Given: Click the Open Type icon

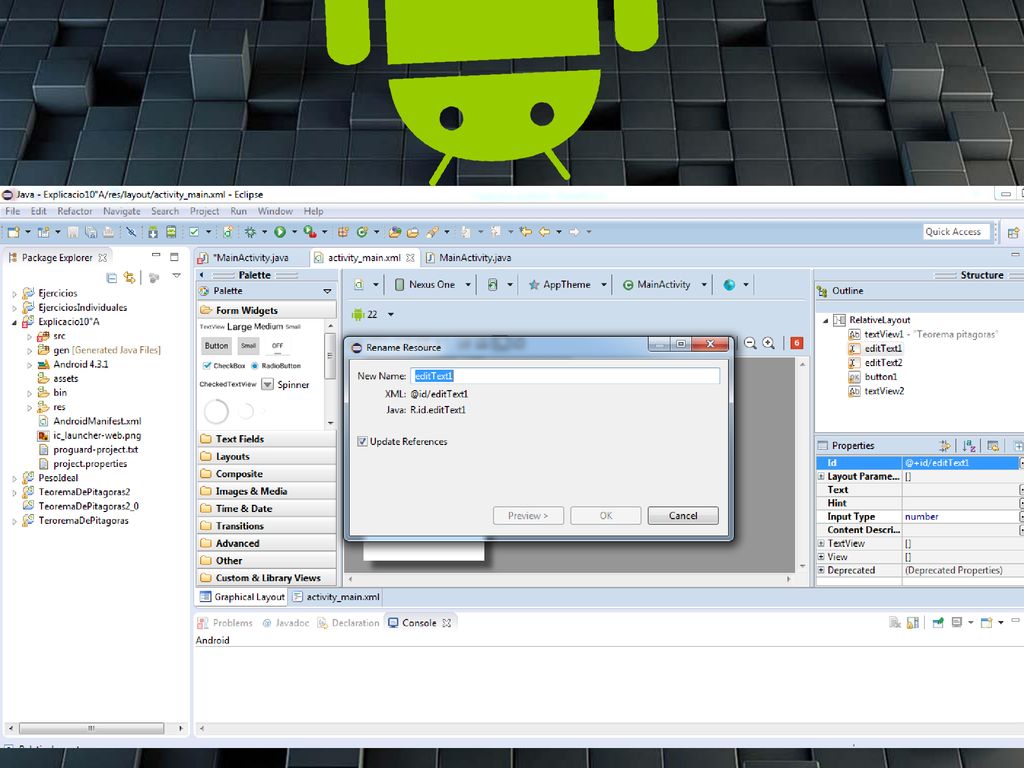Looking at the screenshot, I should tap(394, 232).
